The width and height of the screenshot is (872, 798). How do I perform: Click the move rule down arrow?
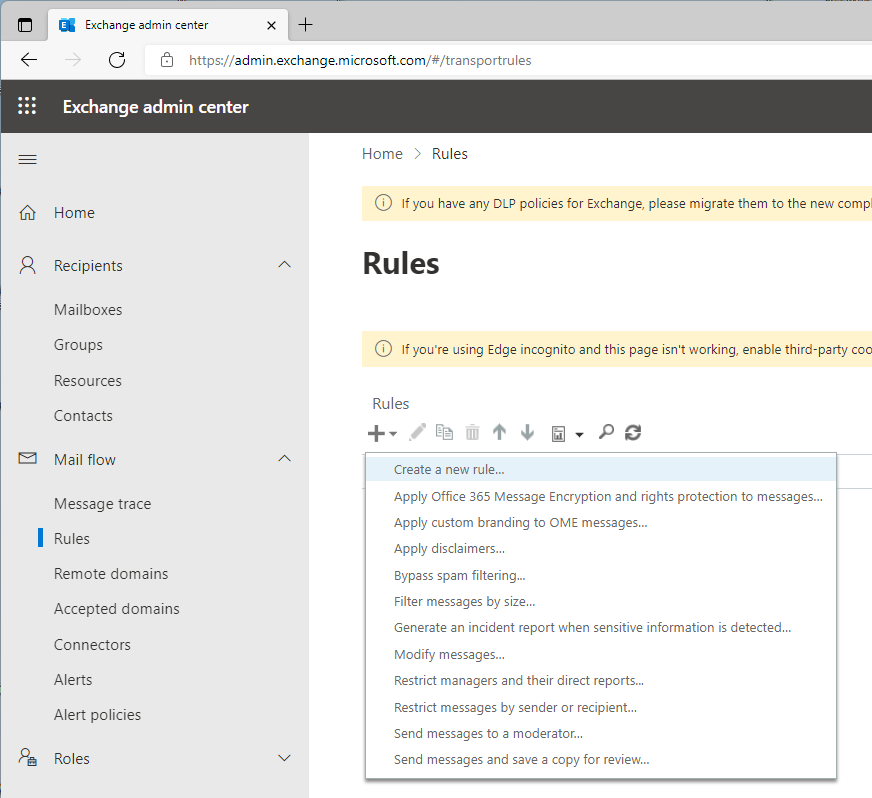coord(527,432)
